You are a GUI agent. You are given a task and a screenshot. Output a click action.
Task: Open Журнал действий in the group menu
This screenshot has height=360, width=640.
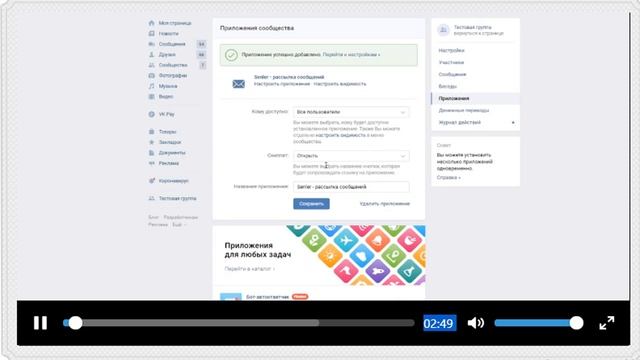(x=459, y=122)
